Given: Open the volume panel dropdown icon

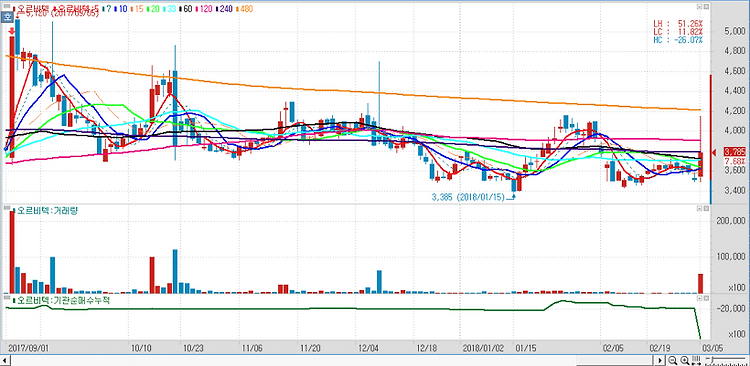Looking at the screenshot, I should 699,209.
